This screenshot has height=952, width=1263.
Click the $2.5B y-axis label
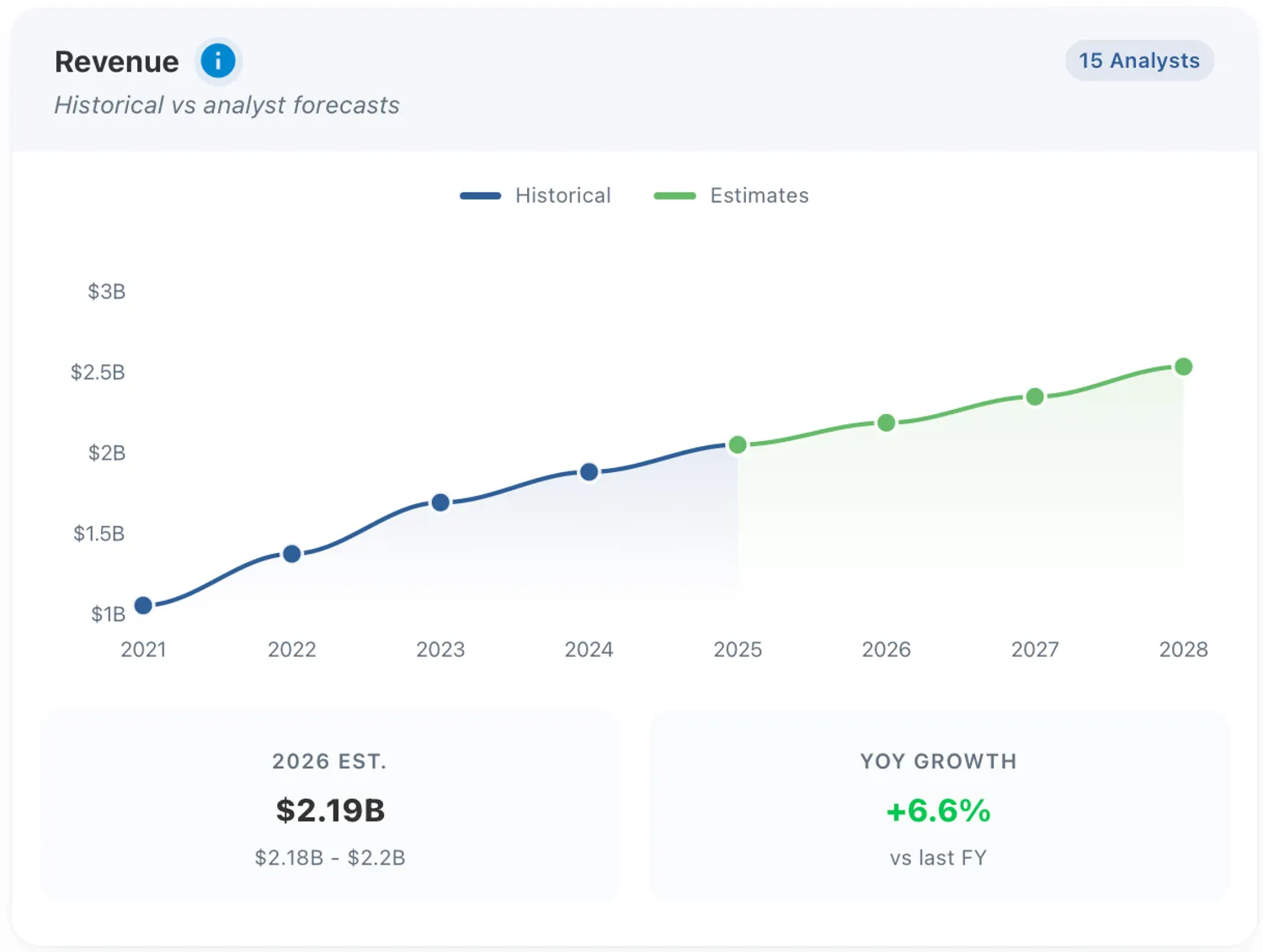pyautogui.click(x=98, y=372)
